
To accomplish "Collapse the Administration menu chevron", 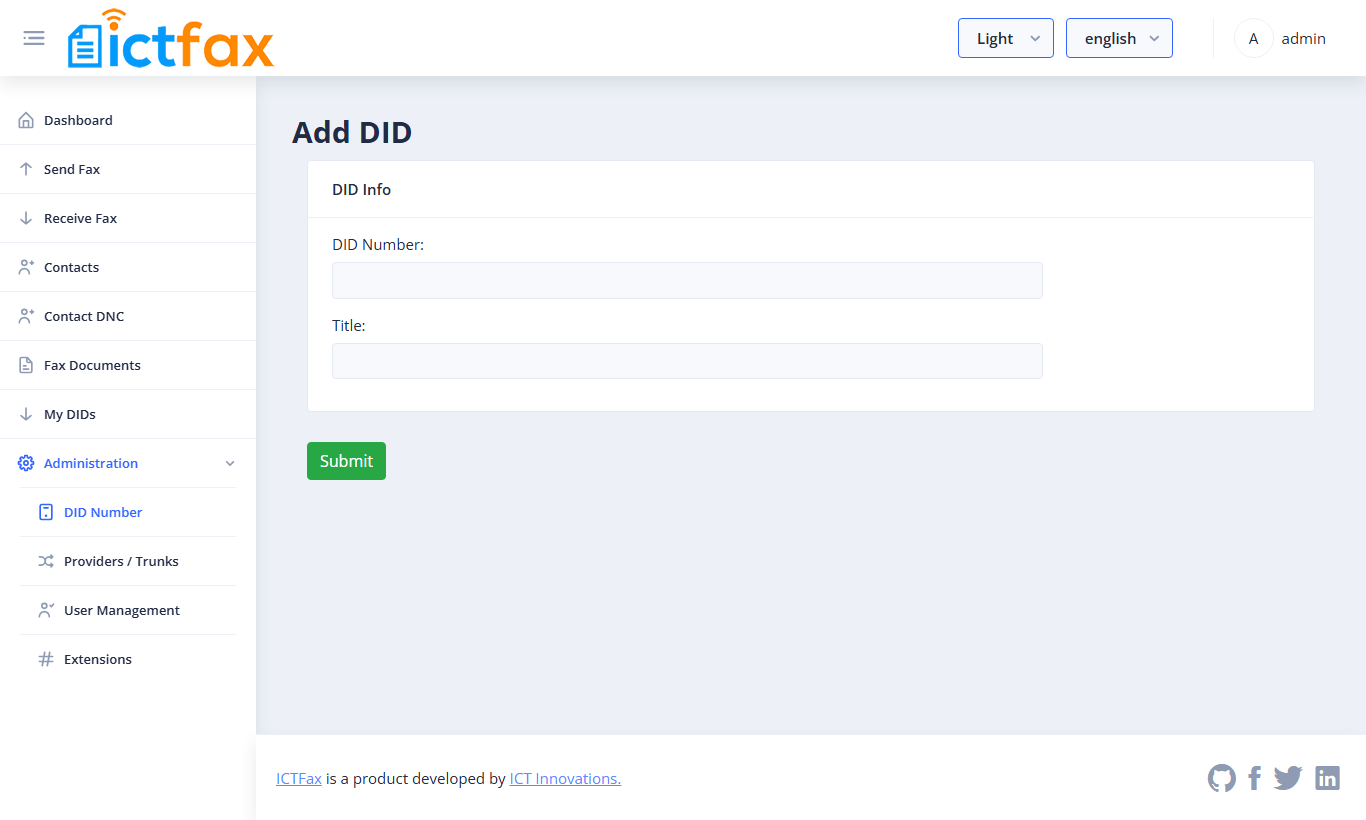I will click(x=230, y=463).
